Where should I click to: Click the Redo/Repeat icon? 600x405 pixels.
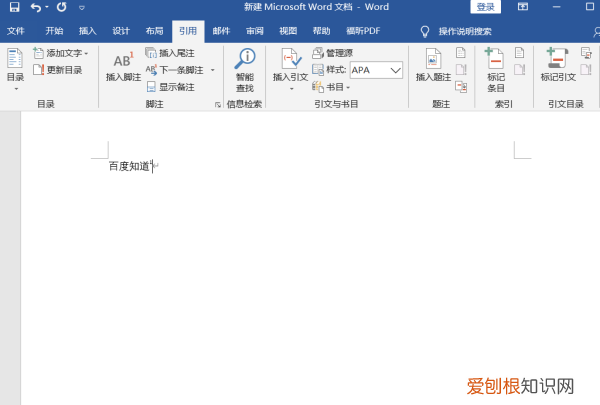click(x=62, y=7)
